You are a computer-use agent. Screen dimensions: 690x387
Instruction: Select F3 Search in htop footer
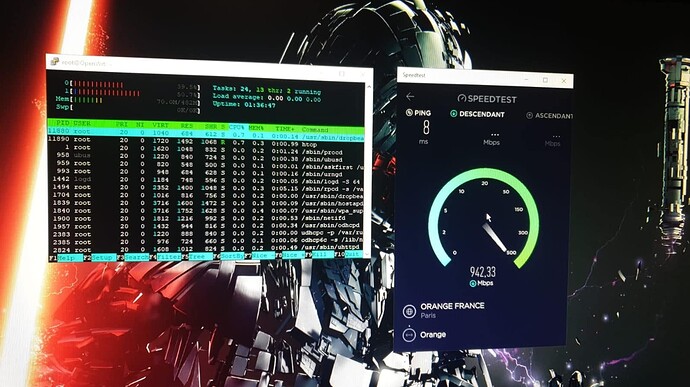tap(133, 257)
